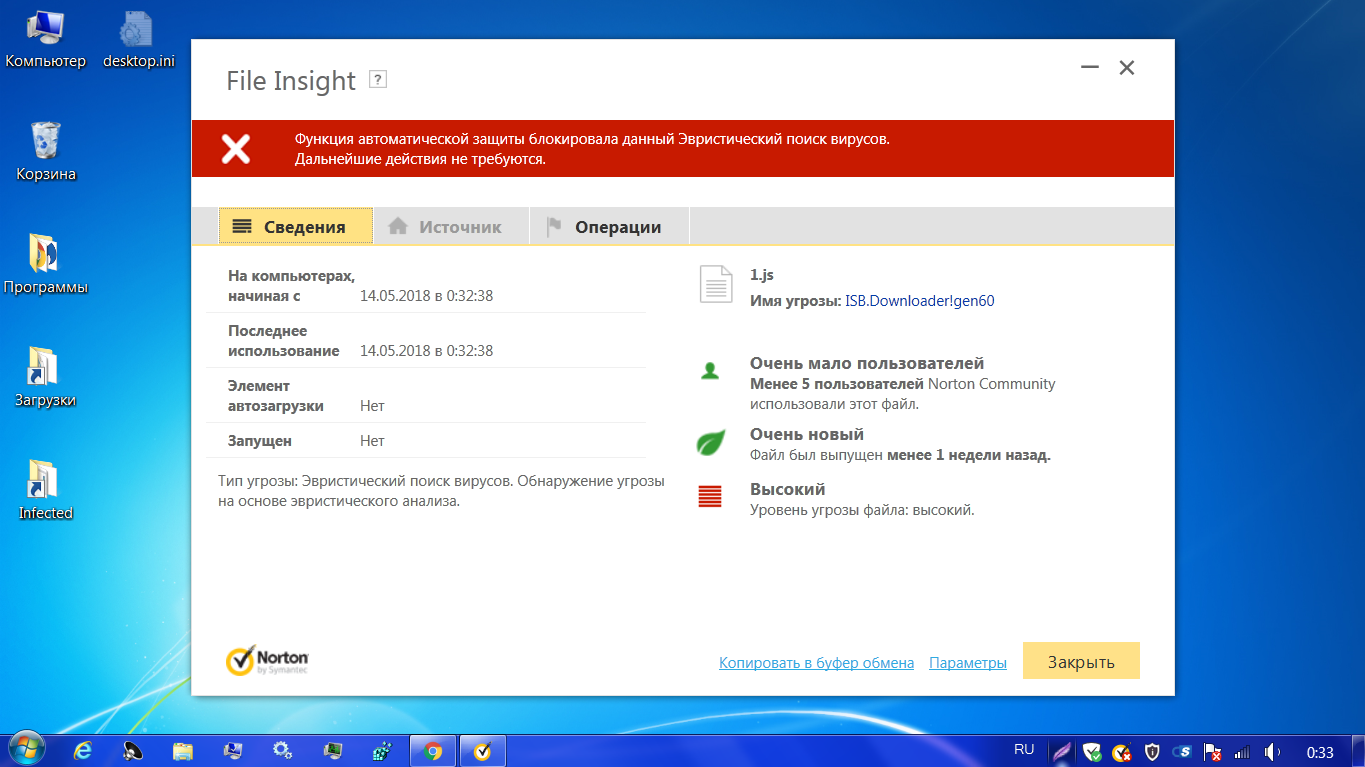
Task: Click the dark shield info tray icon
Action: [x=1152, y=752]
